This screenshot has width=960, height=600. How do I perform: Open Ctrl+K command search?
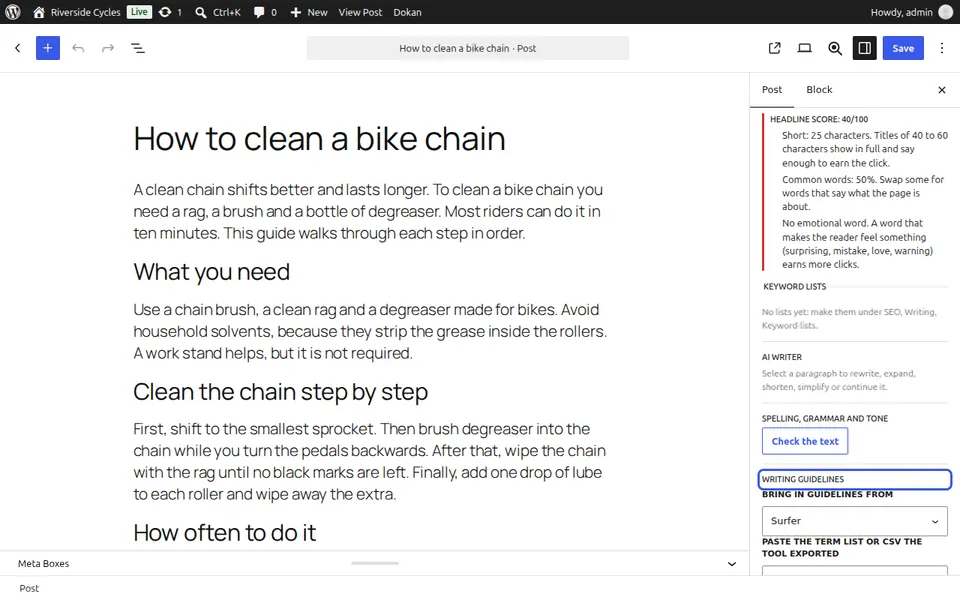[x=218, y=12]
